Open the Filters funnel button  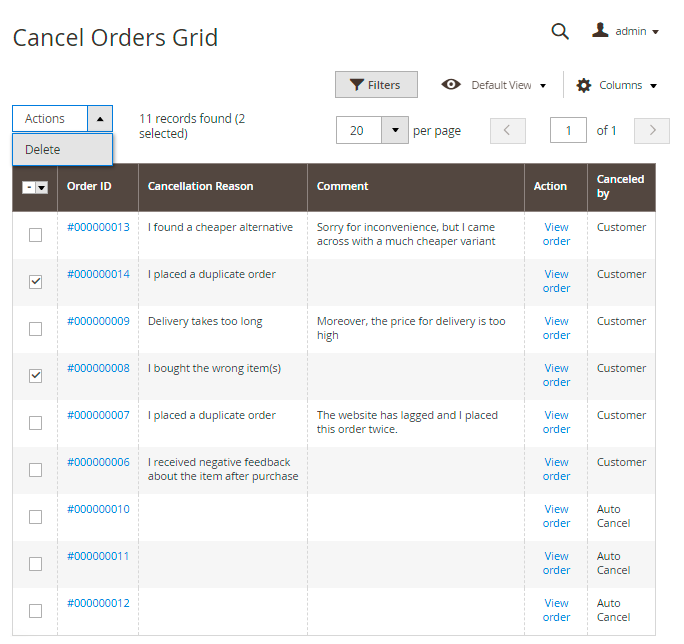coord(376,85)
